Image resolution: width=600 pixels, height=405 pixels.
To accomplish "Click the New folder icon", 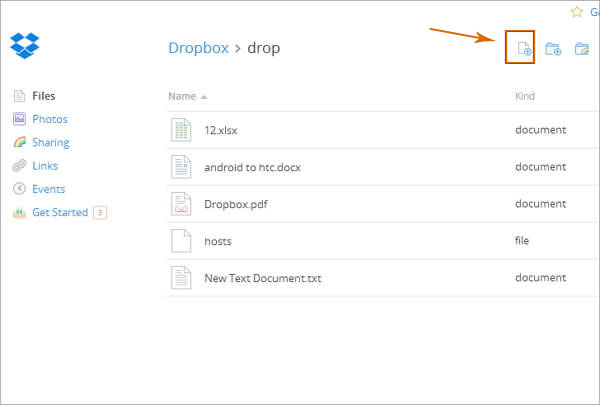I will click(553, 49).
